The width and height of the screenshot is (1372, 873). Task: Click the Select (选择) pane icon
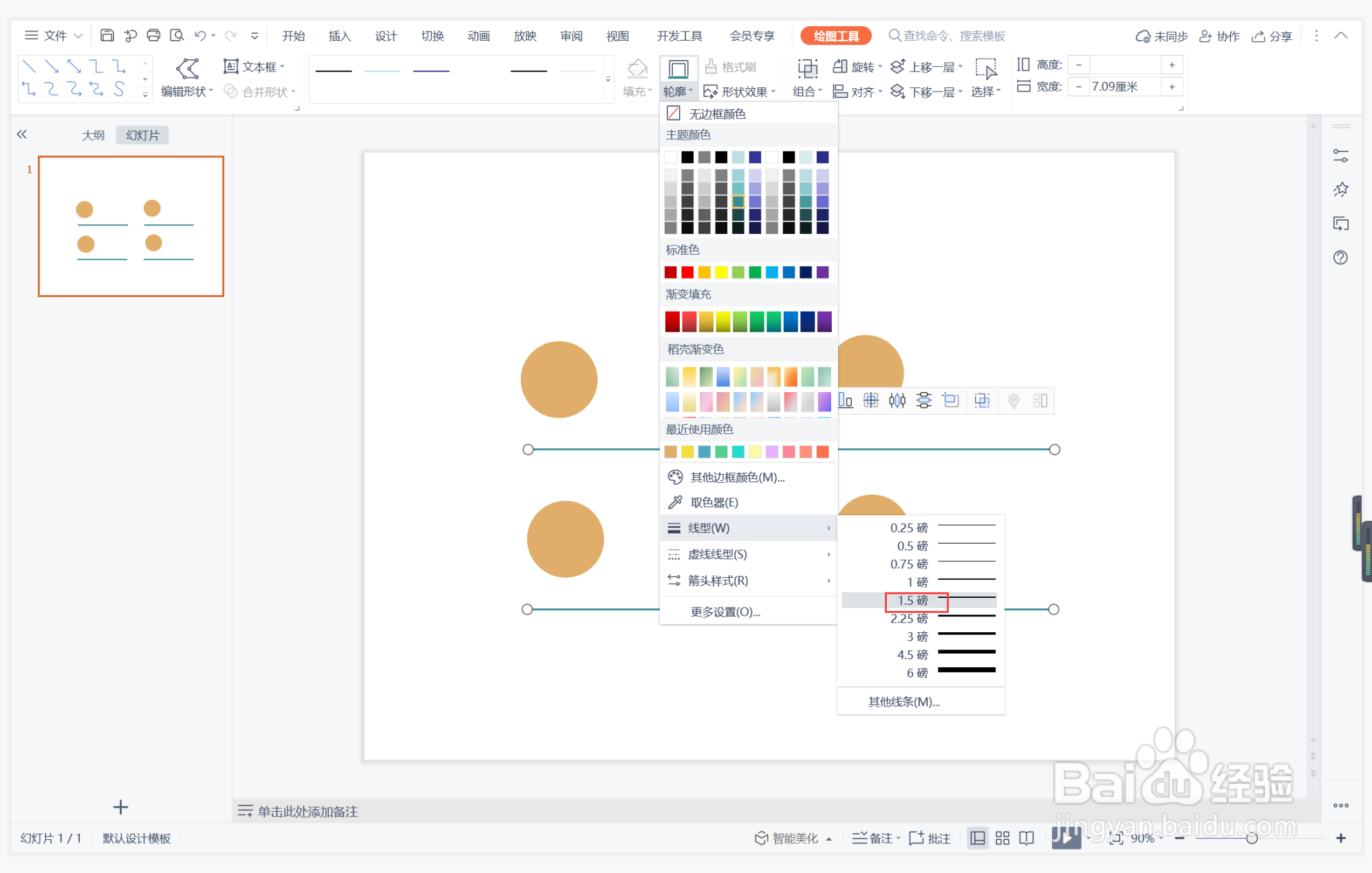pyautogui.click(x=986, y=69)
